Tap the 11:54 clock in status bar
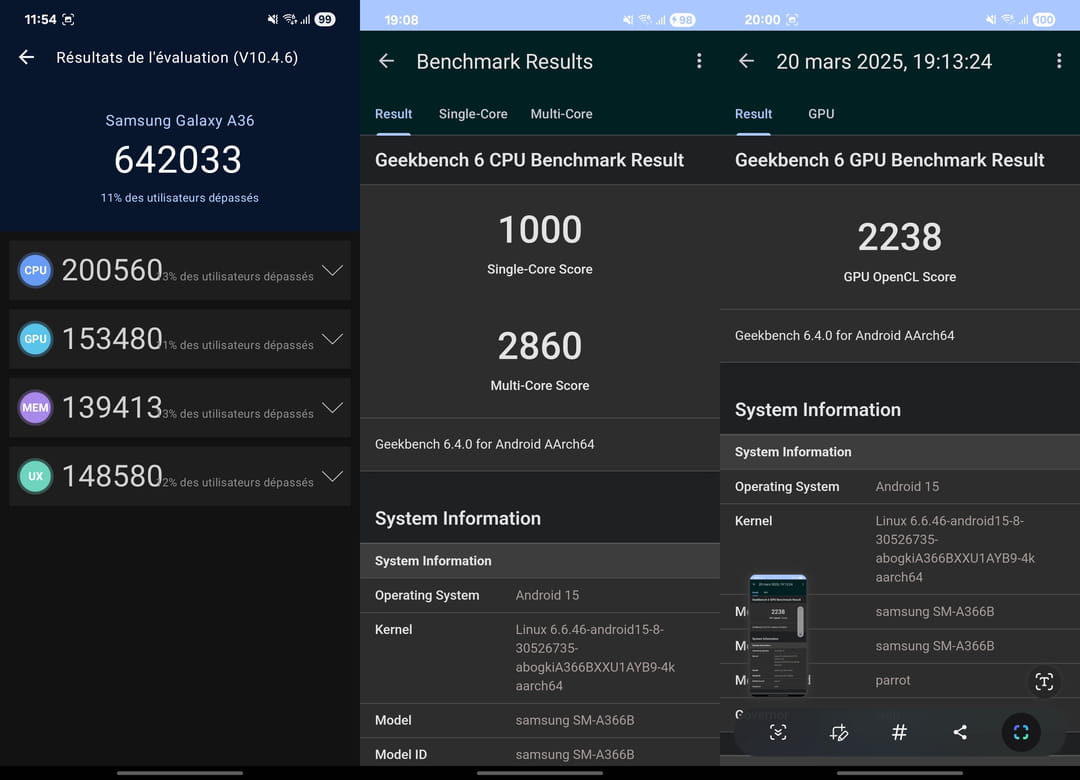1080x780 pixels. (x=40, y=19)
